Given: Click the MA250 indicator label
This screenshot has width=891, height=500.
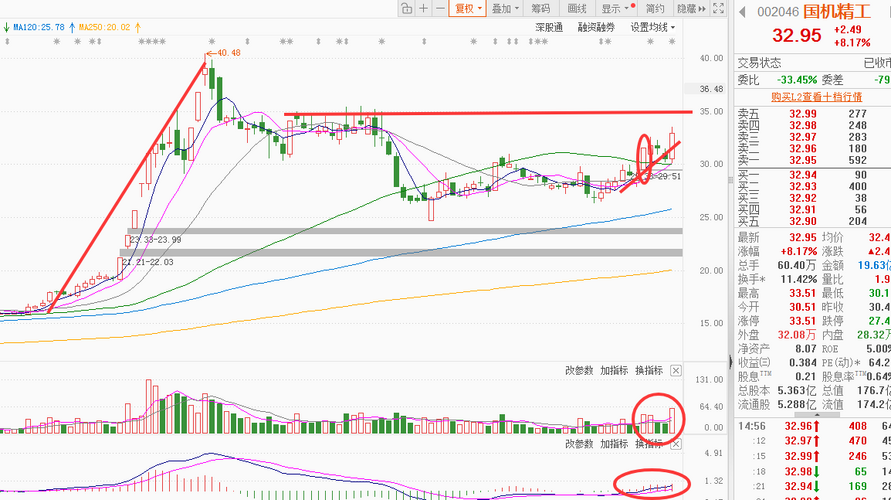Looking at the screenshot, I should [x=104, y=27].
